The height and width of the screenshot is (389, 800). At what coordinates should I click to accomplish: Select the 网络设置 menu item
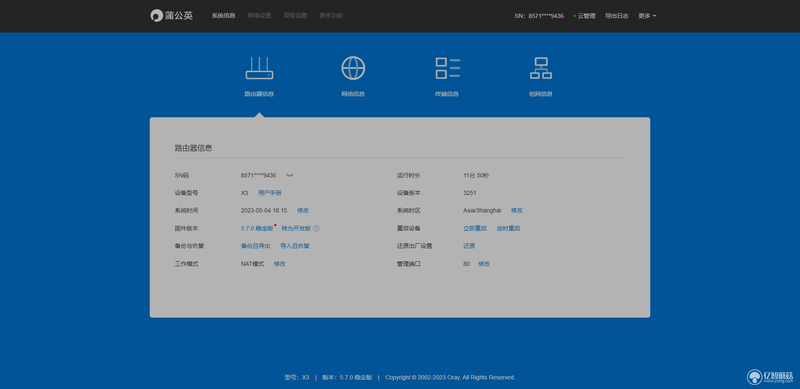coord(259,16)
